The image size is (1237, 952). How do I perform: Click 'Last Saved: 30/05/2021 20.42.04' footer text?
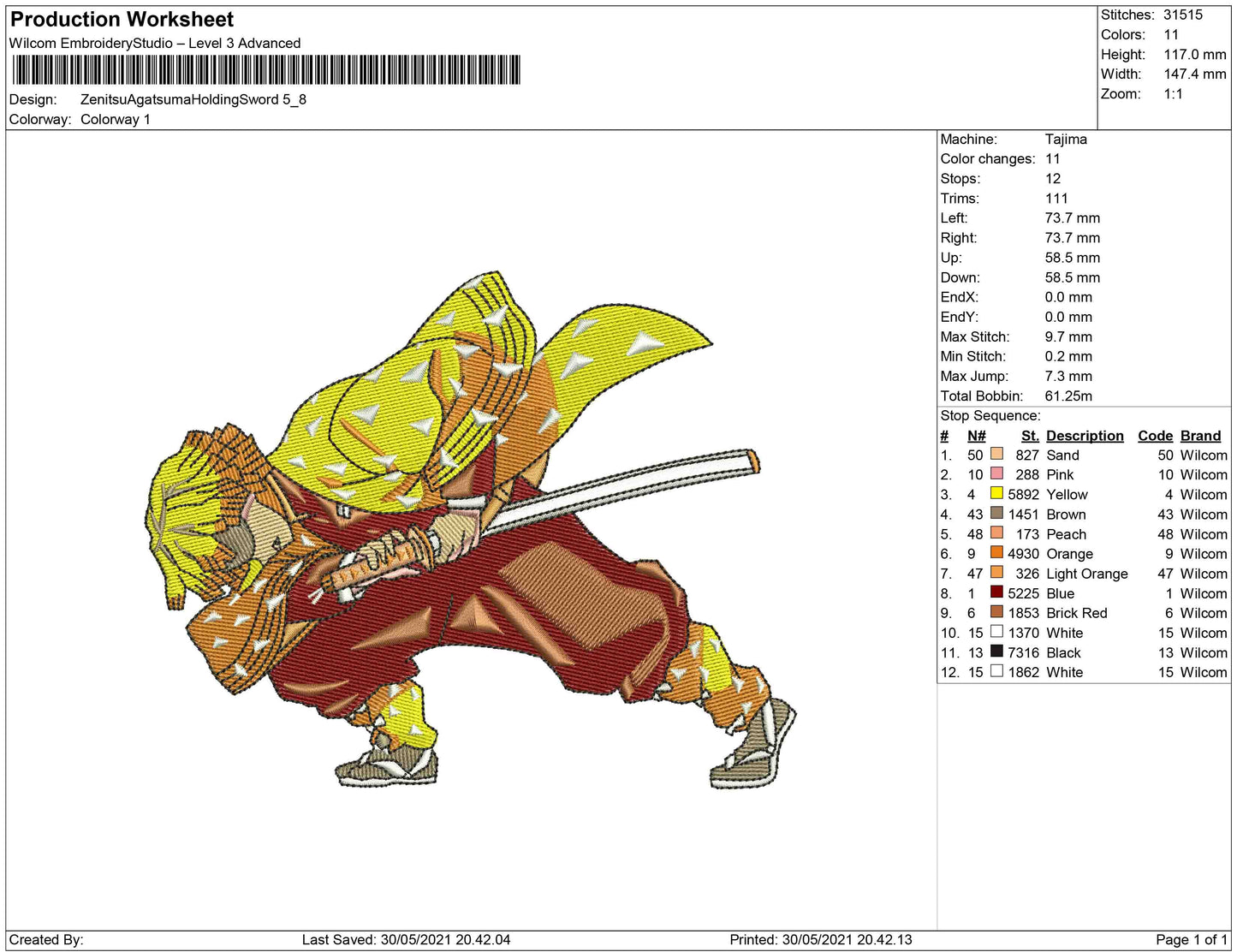pos(406,940)
